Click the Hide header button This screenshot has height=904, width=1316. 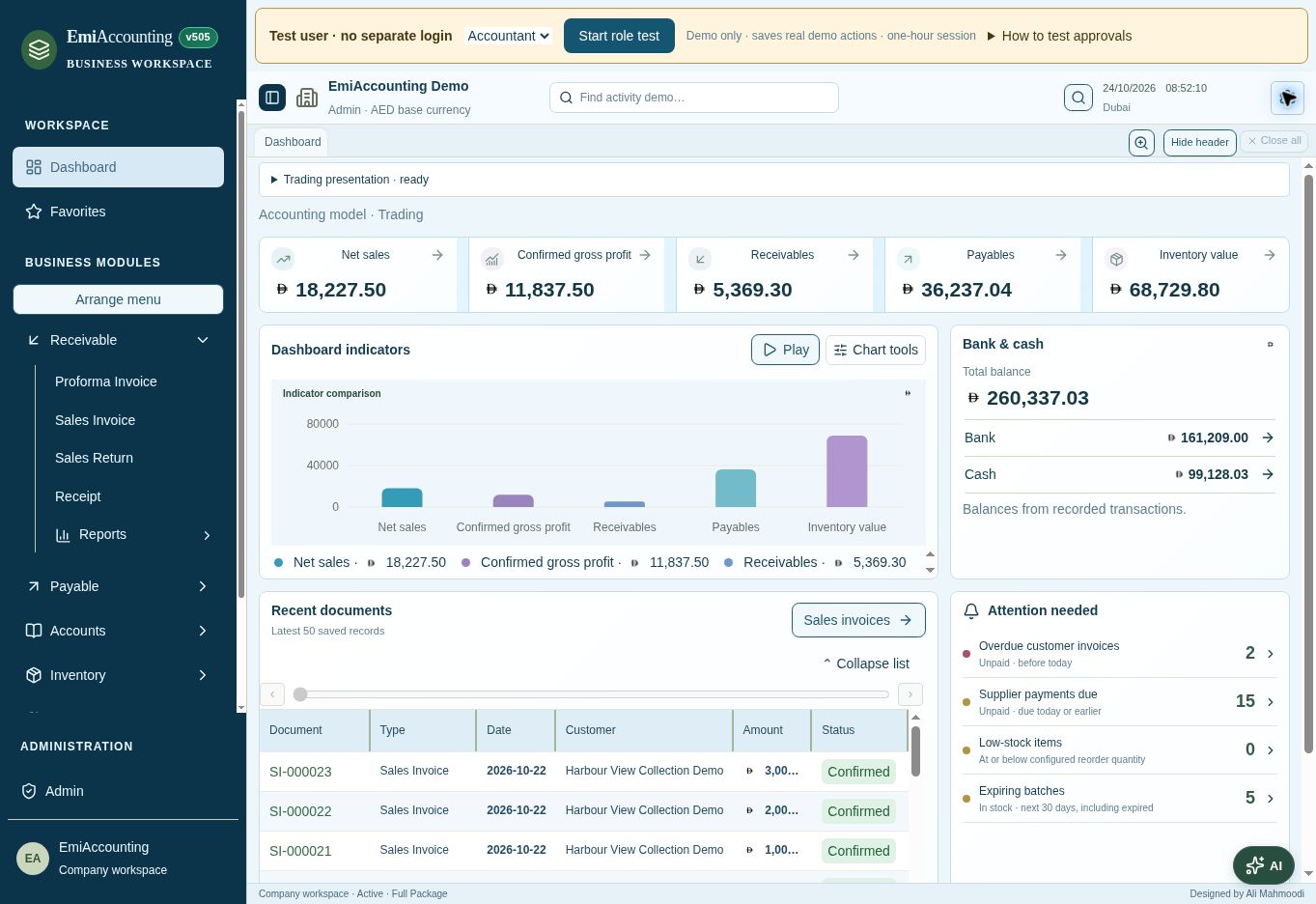[1199, 142]
